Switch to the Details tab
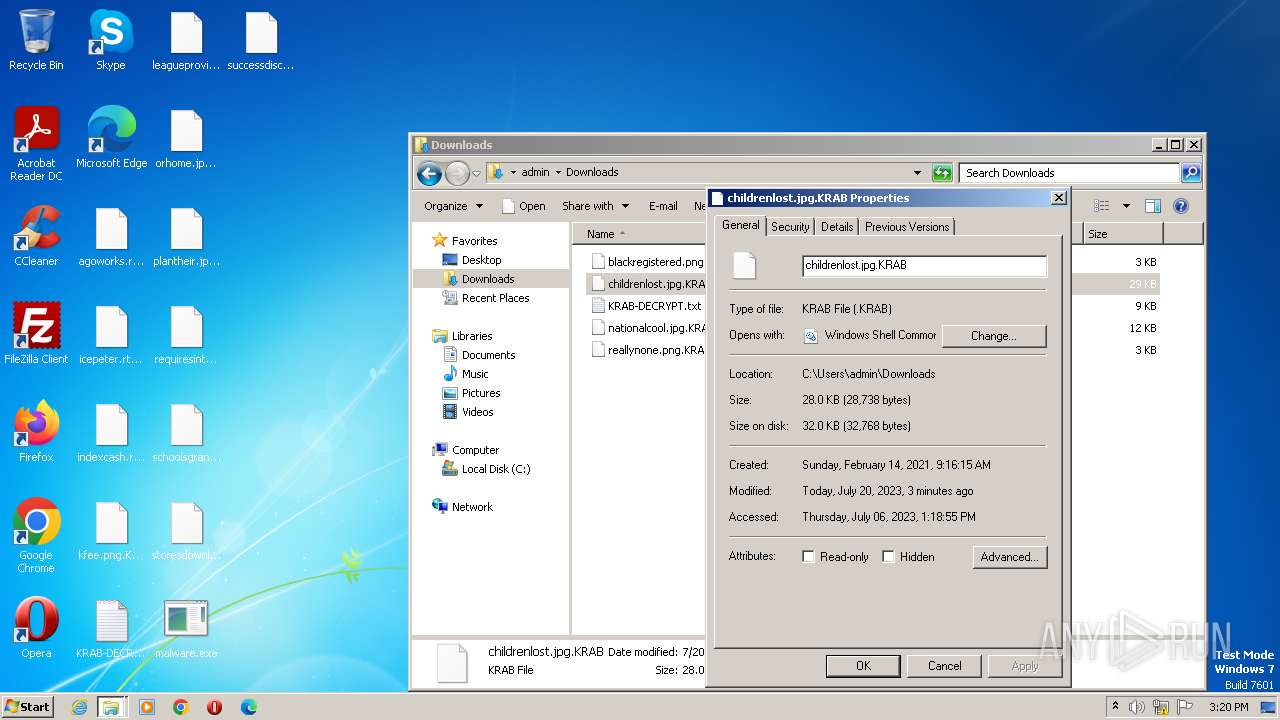Image resolution: width=1280 pixels, height=720 pixels. point(837,227)
